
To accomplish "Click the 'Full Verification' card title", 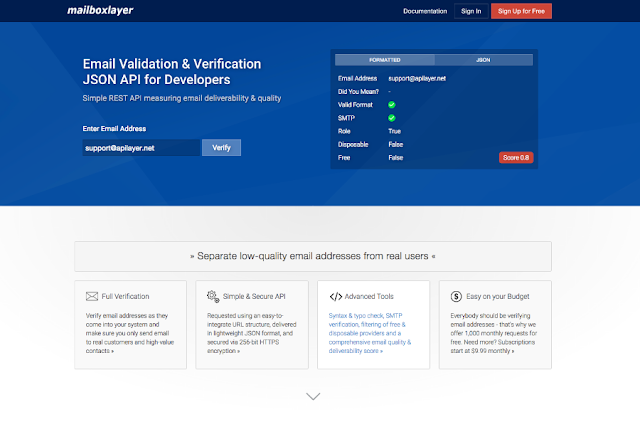I will click(x=125, y=296).
